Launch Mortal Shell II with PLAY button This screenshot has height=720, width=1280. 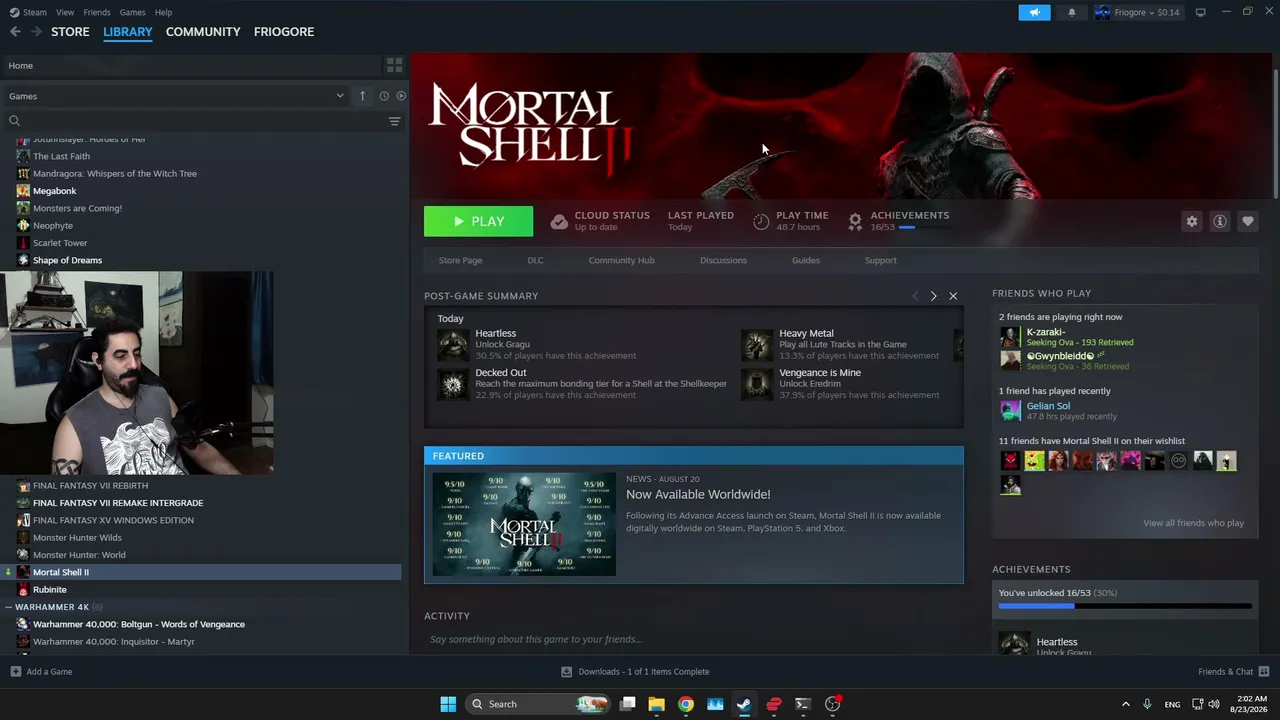(478, 221)
